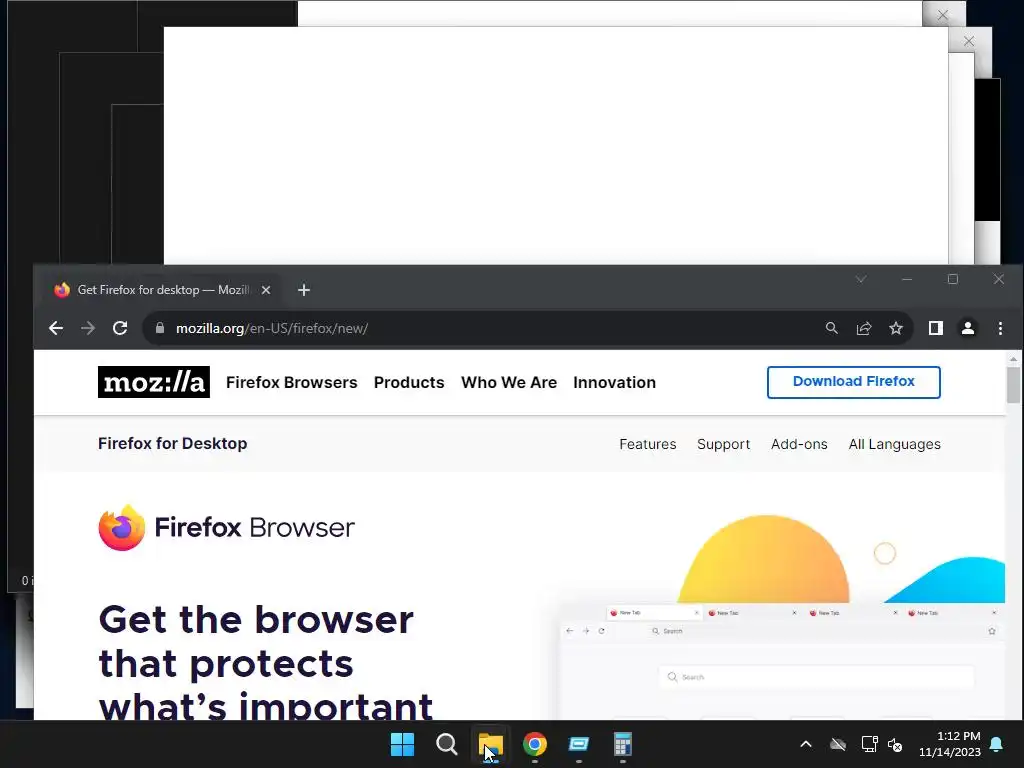Image resolution: width=1024 pixels, height=768 pixels.
Task: Click the muted volume tray icon
Action: 895,744
